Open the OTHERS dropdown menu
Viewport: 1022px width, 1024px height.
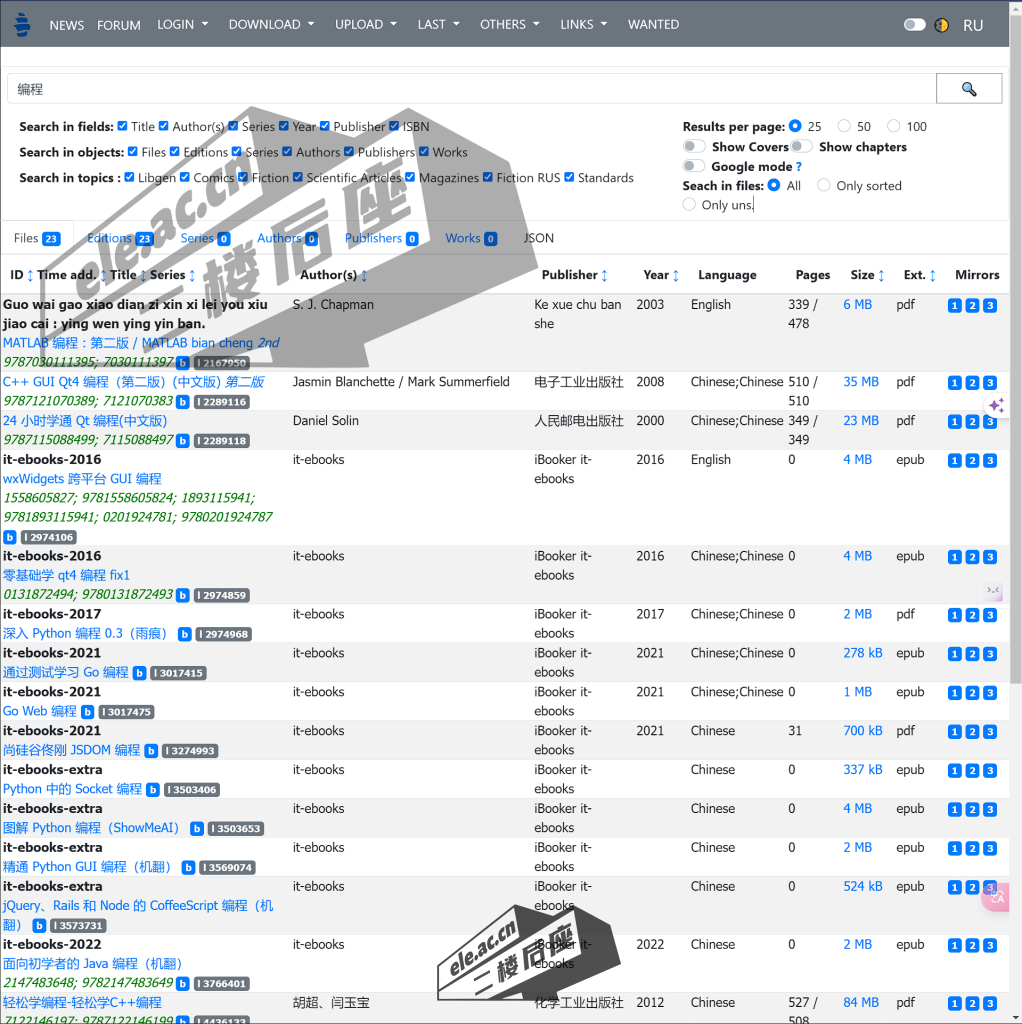pyautogui.click(x=509, y=24)
